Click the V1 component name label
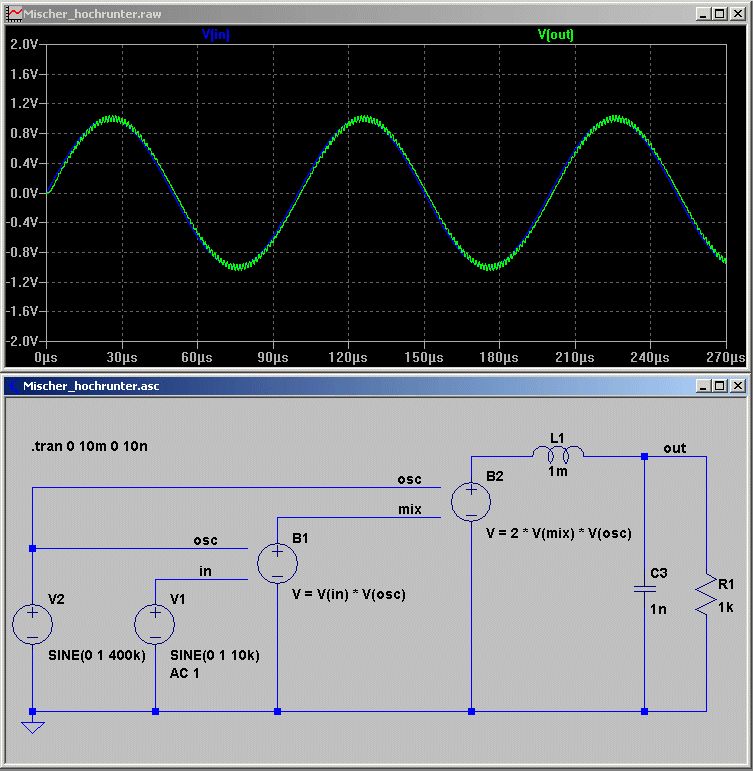Screen dimensions: 753x771 [178, 599]
